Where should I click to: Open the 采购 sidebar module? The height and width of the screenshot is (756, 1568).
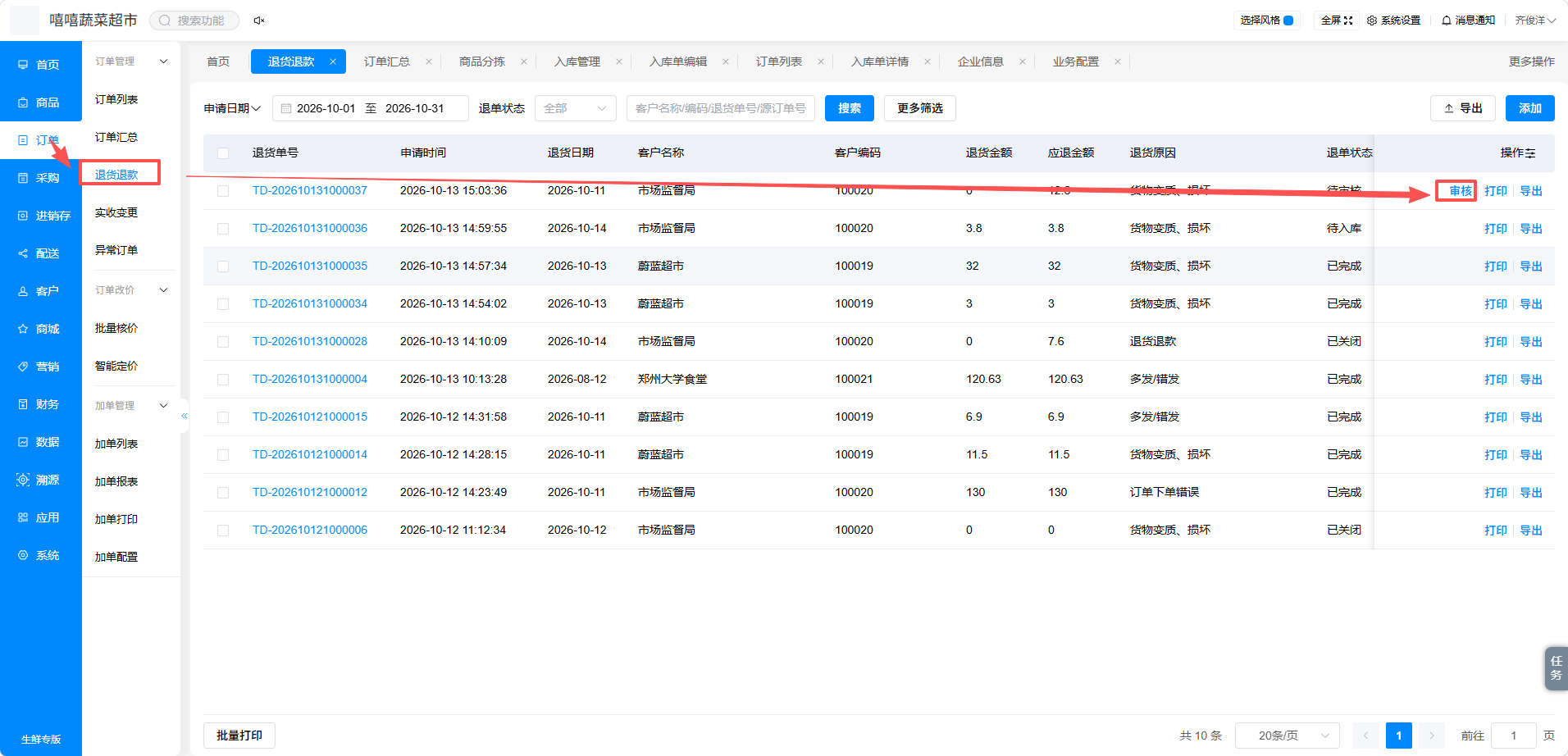click(39, 178)
